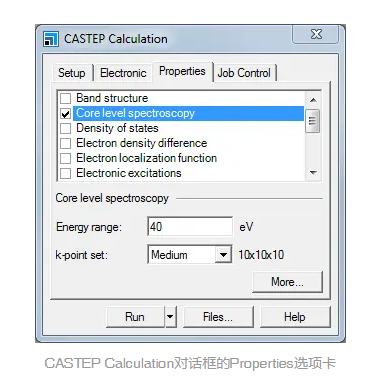The height and width of the screenshot is (385, 382).
Task: Close the CASTEP Calculation dialog
Action: (x=315, y=34)
